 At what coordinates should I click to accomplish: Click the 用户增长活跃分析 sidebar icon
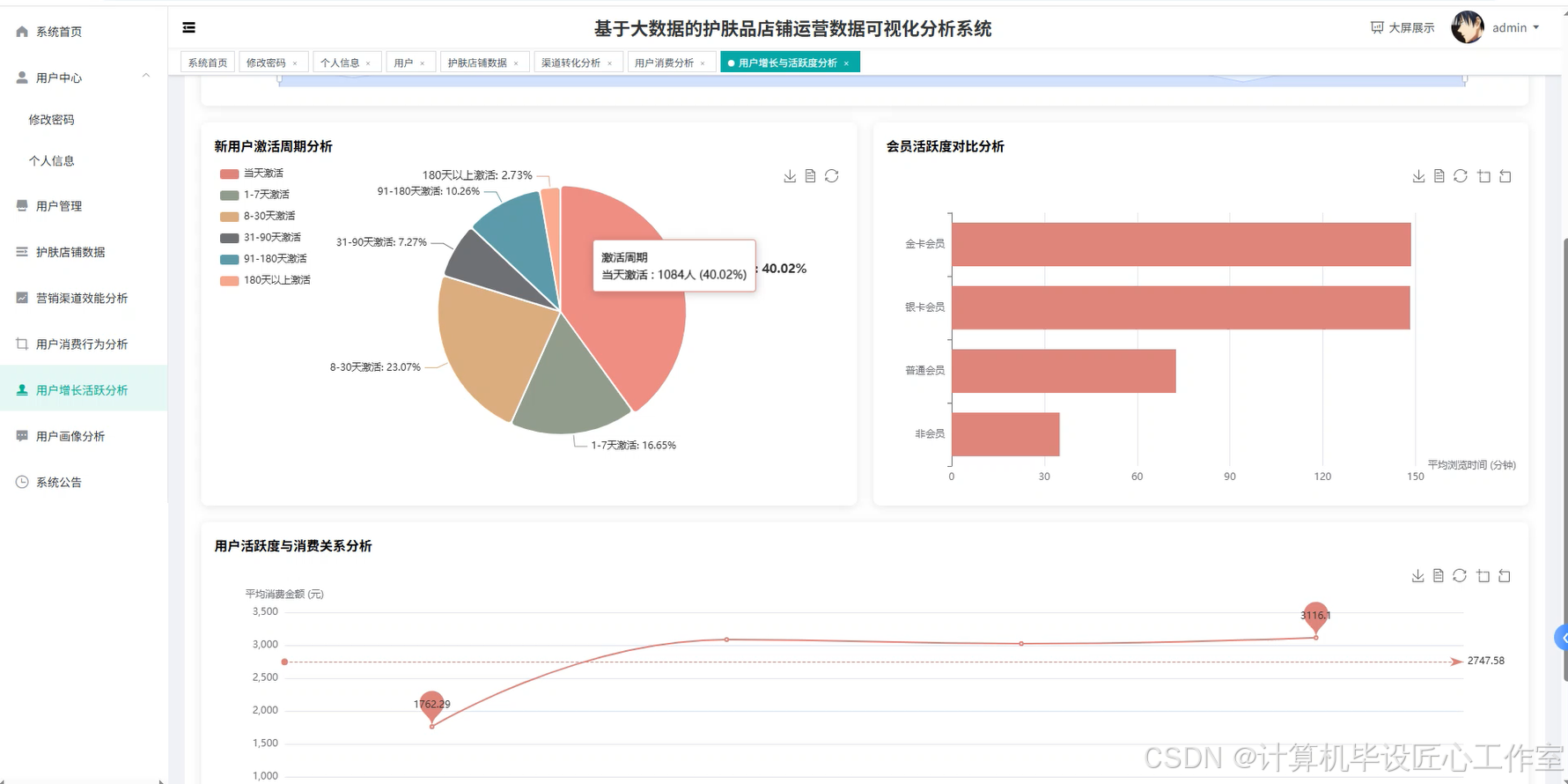click(22, 389)
